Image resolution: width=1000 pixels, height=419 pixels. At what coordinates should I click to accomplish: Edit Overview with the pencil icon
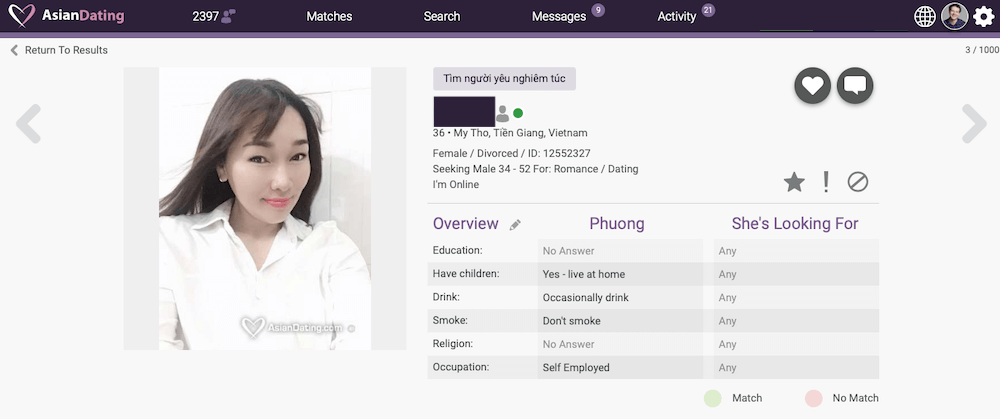click(515, 224)
